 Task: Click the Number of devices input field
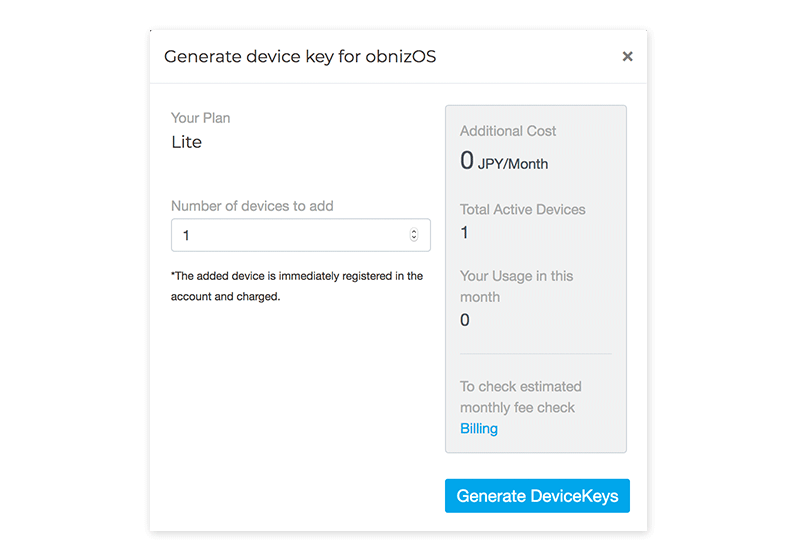click(x=301, y=235)
